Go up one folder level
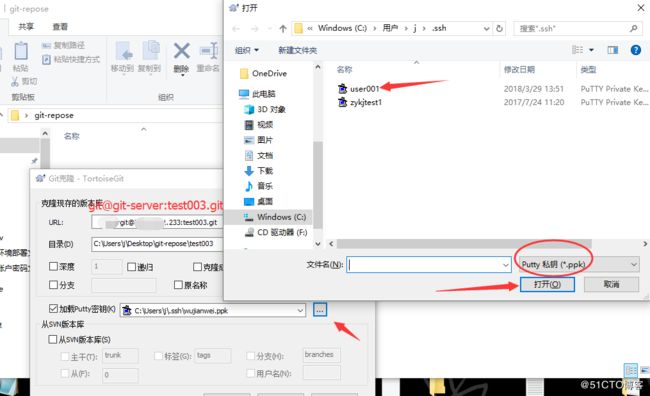Image resolution: width=650 pixels, height=396 pixels. tap(283, 29)
